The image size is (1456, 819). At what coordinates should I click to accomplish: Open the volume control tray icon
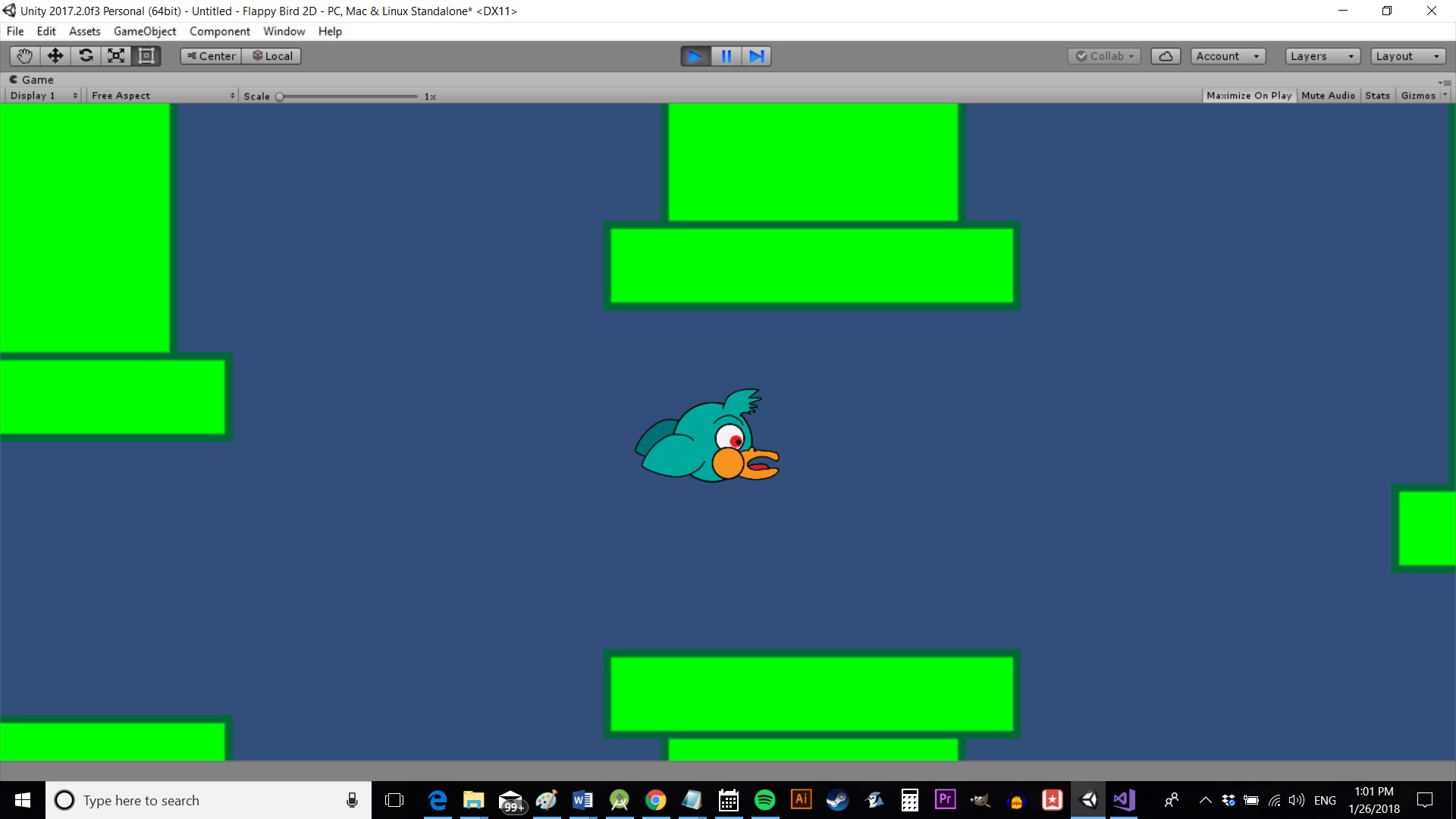(x=1297, y=800)
